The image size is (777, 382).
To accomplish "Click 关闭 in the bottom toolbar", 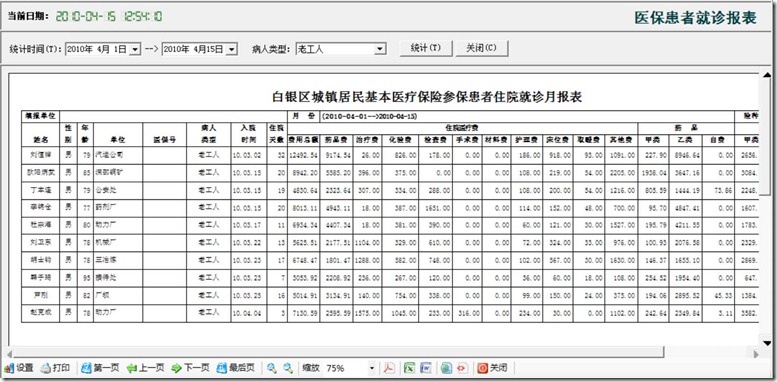I will pos(492,368).
